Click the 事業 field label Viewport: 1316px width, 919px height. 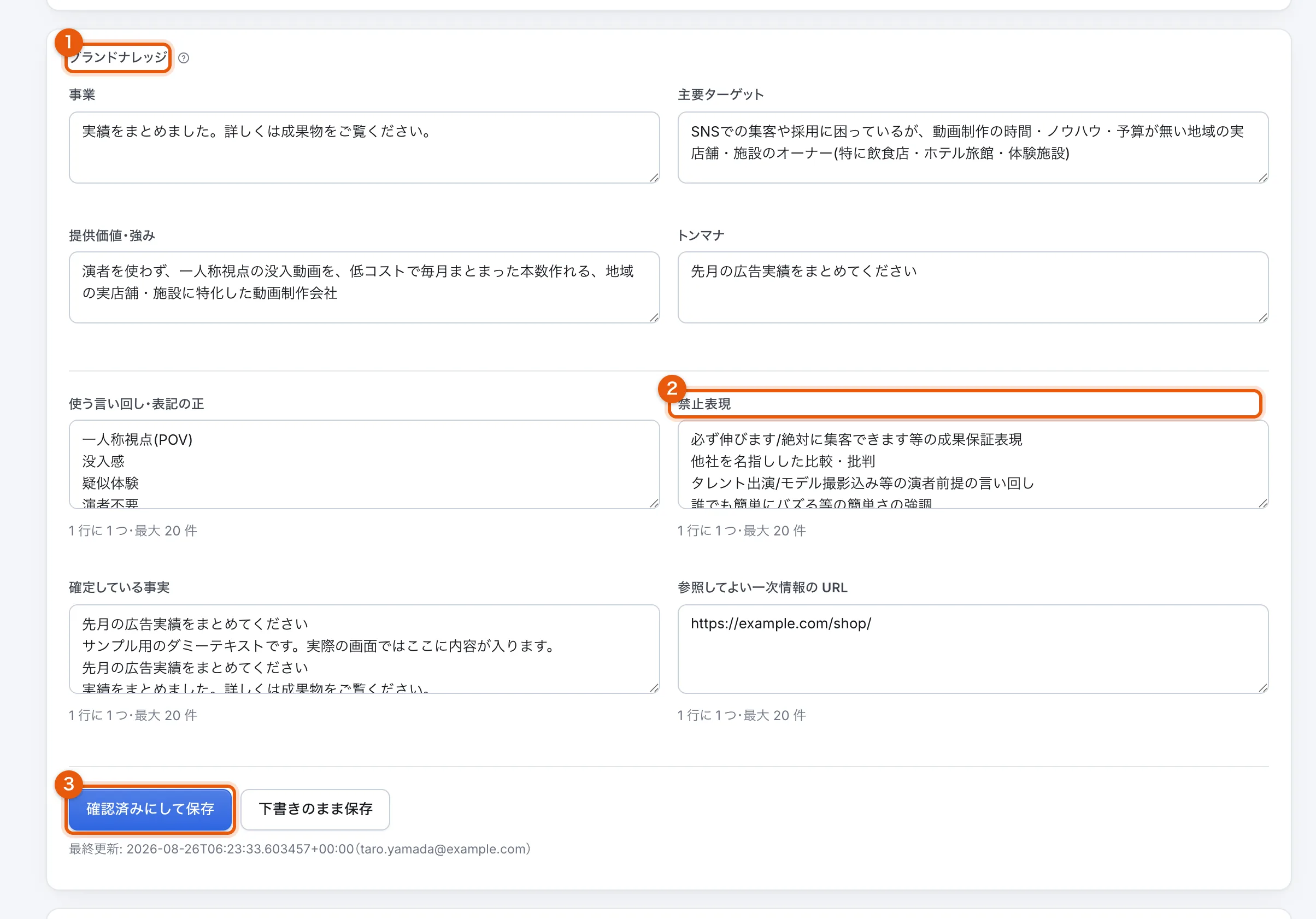click(x=82, y=95)
